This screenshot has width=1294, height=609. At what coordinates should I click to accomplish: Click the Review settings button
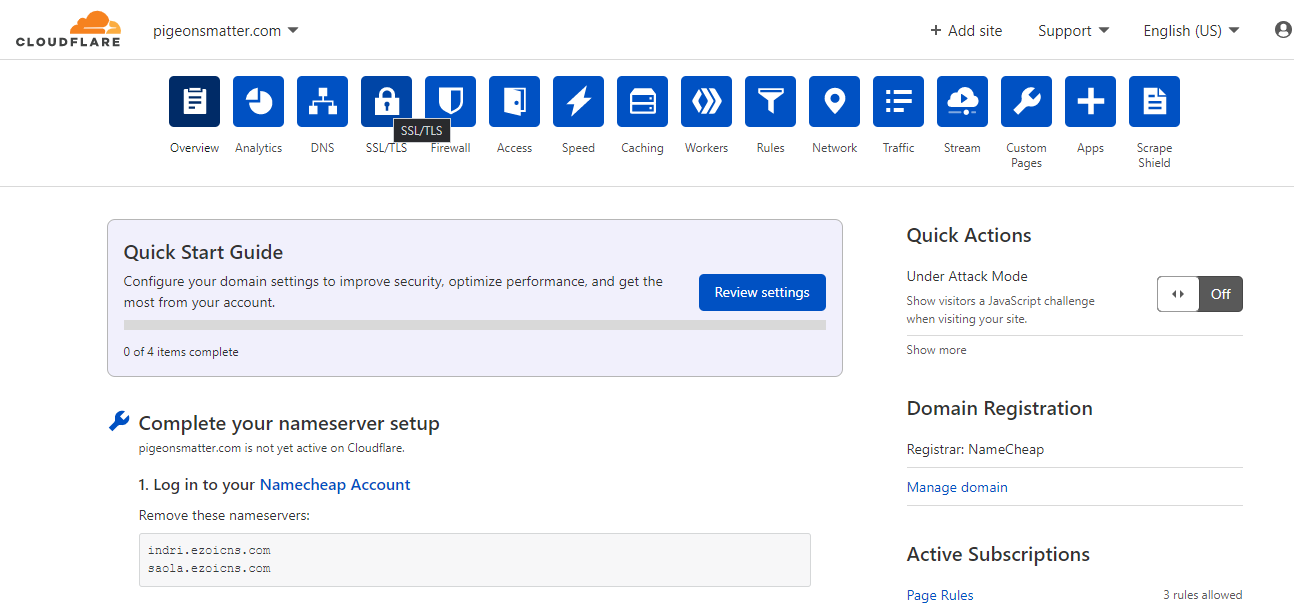point(762,292)
